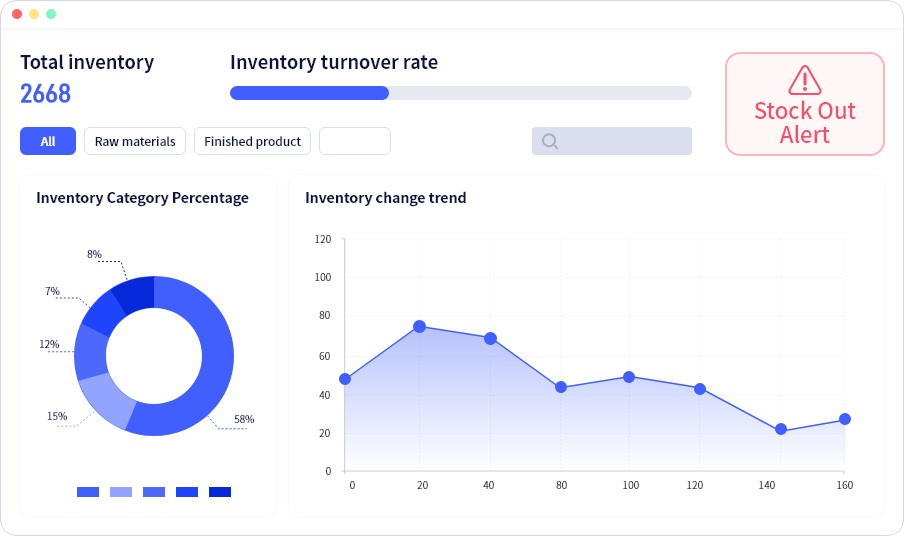
Task: Click the Total inventory heading
Action: [87, 62]
